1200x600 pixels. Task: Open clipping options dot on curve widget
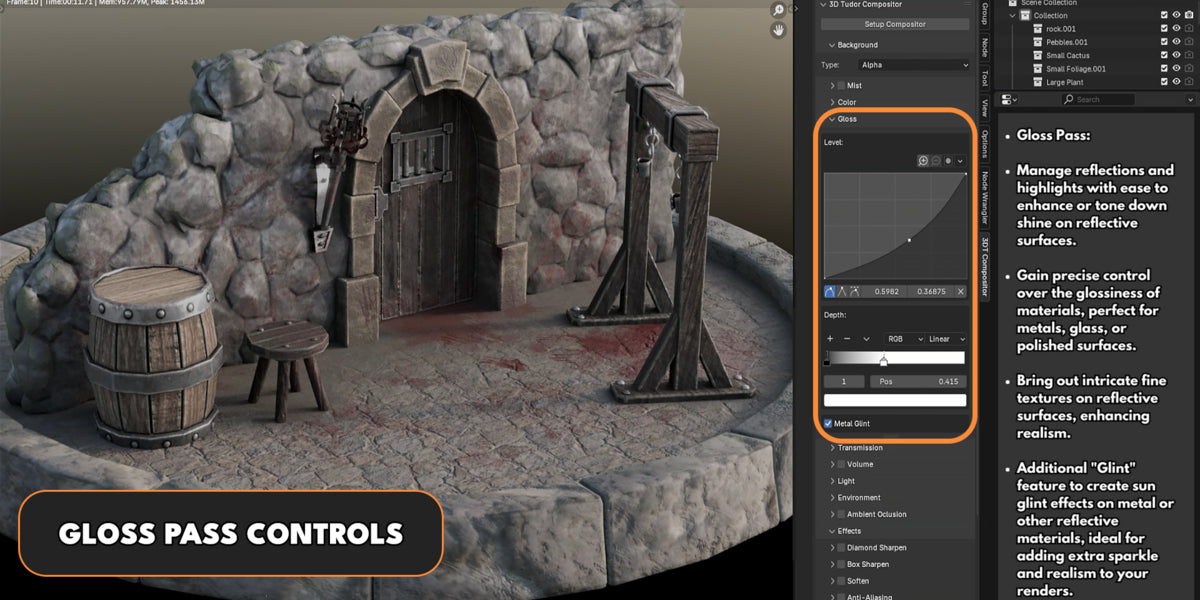click(947, 160)
